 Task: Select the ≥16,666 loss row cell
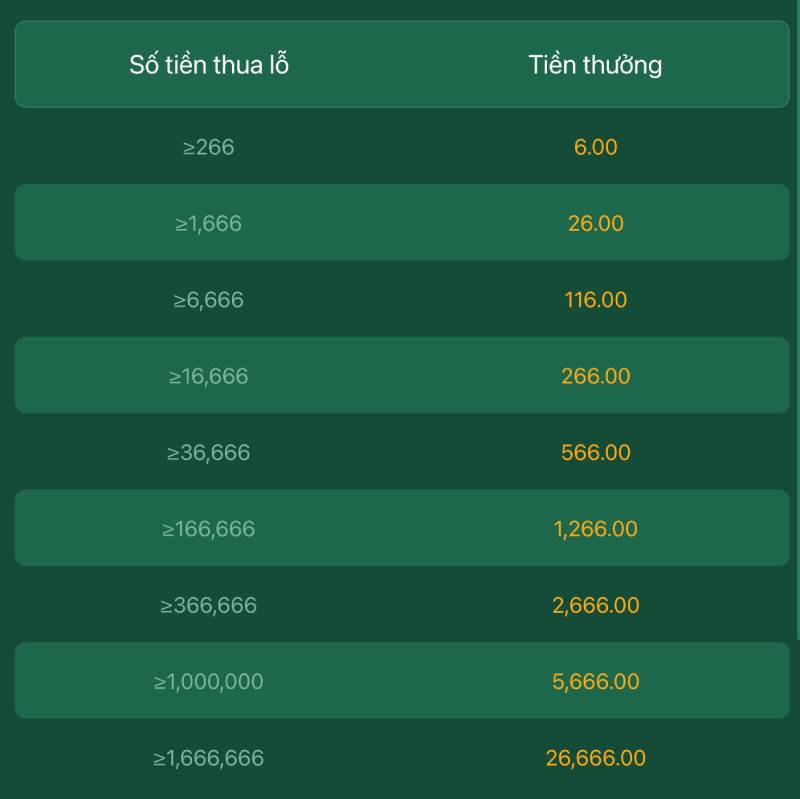coord(208,376)
